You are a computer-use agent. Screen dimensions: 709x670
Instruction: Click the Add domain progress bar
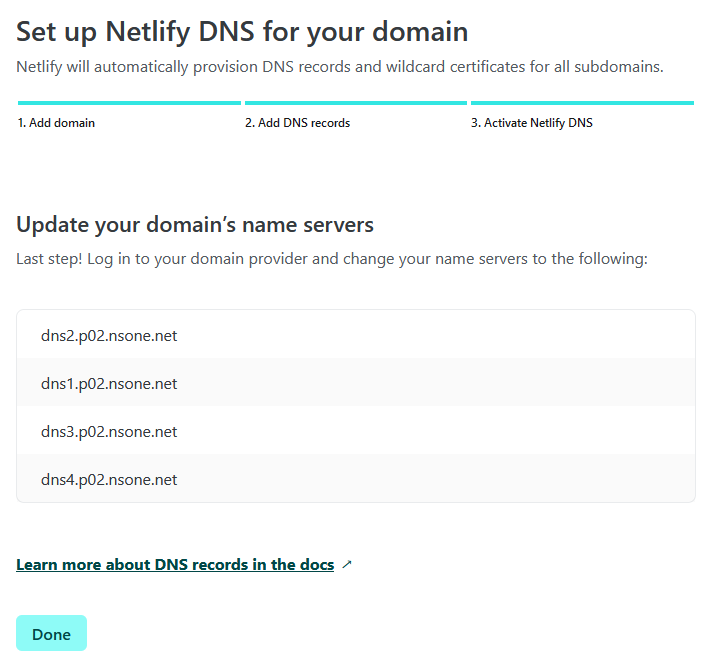click(x=129, y=103)
